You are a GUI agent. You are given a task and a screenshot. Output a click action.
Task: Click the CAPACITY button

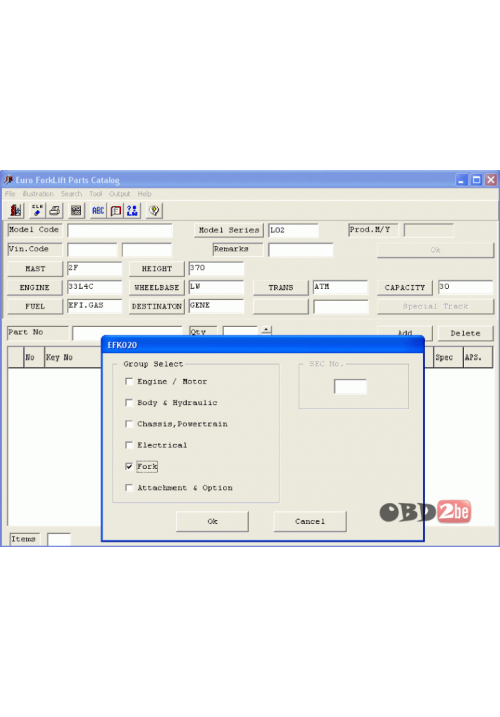(x=405, y=288)
